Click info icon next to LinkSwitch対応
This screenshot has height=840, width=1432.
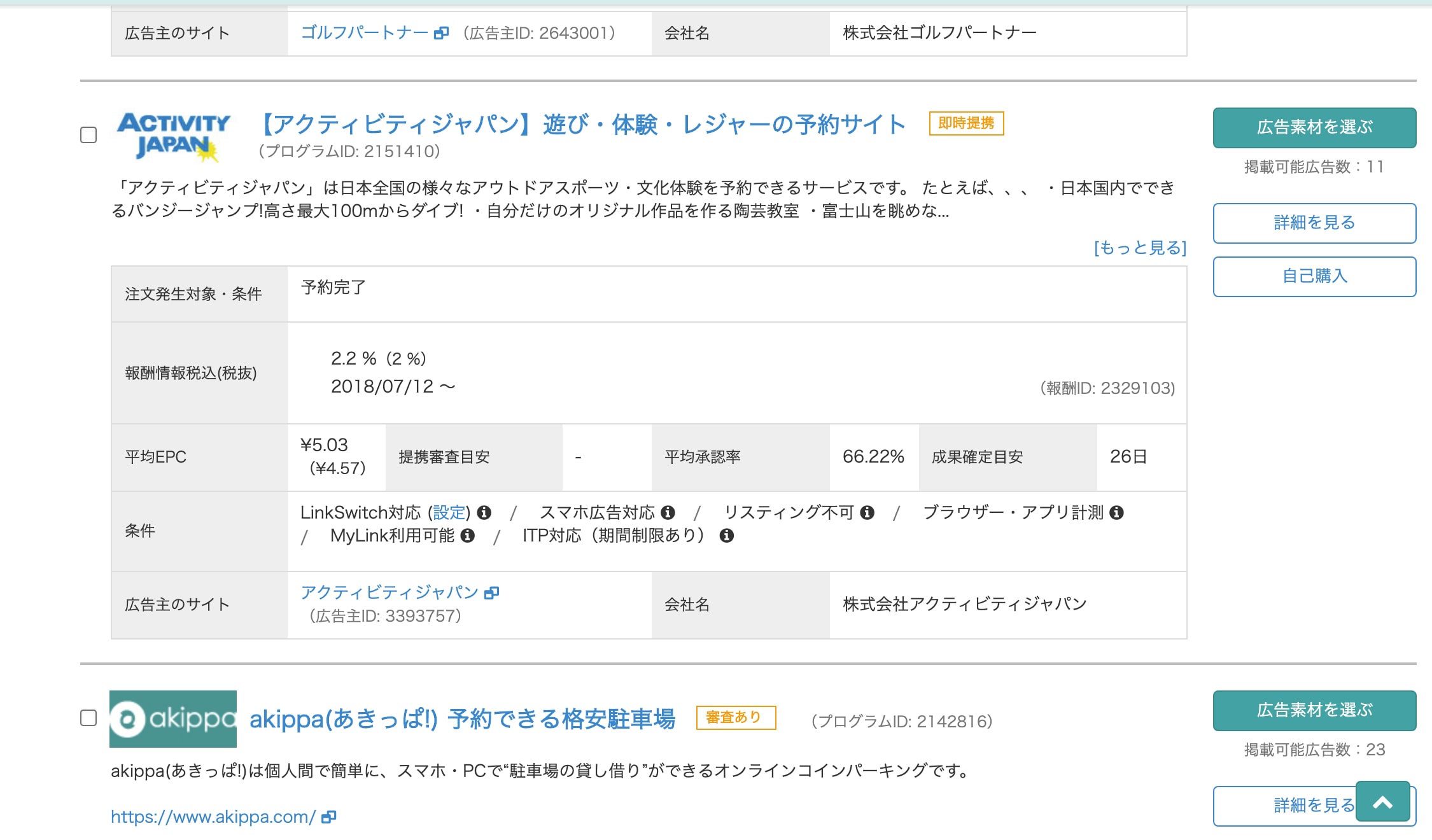[484, 512]
